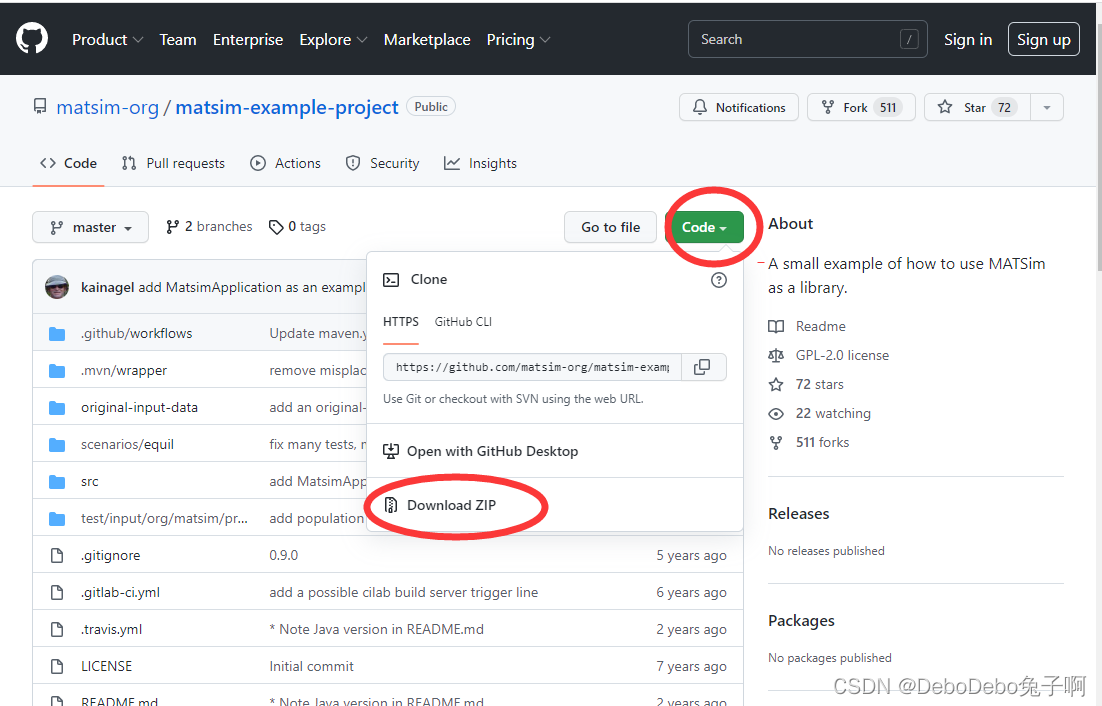Image resolution: width=1102 pixels, height=706 pixels.
Task: Click the Notifications bell button
Action: [739, 107]
